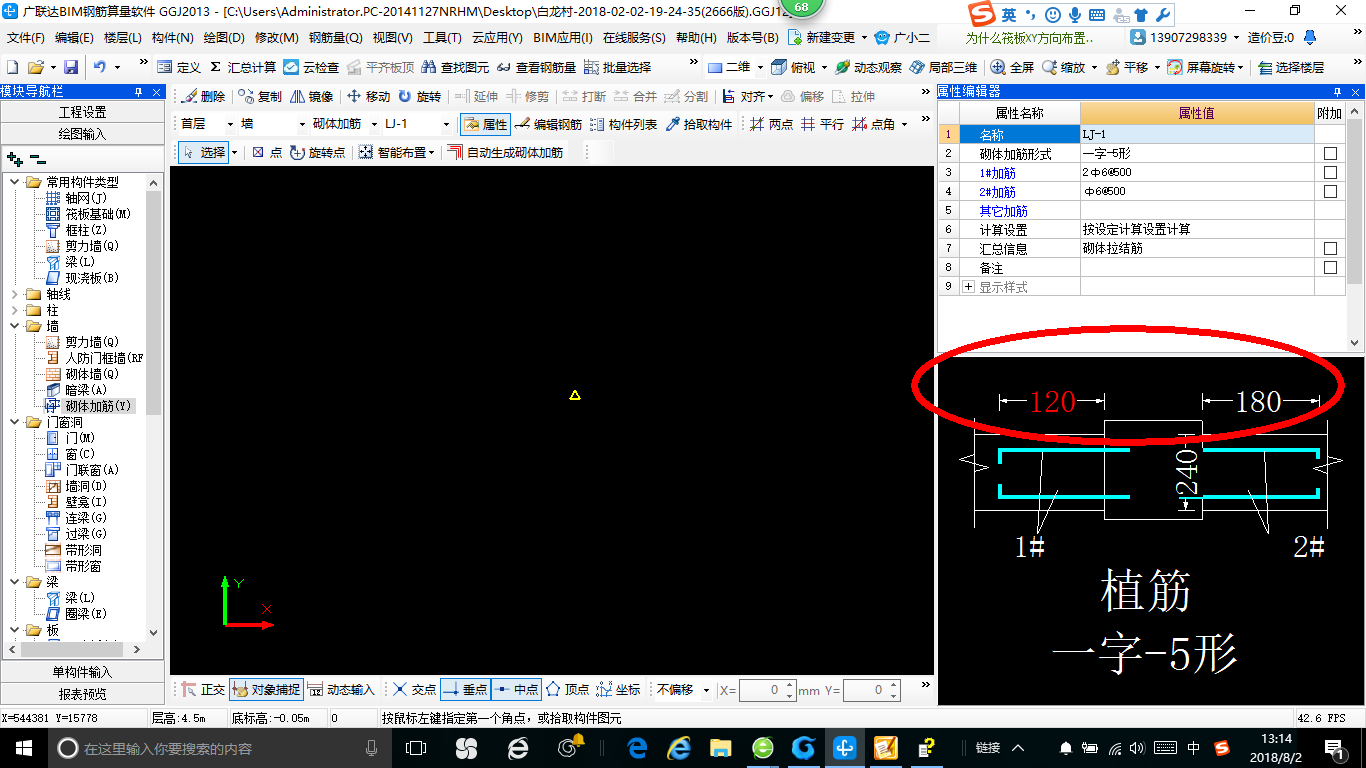The image size is (1366, 768).
Task: Click the 工程设置 button
Action: point(82,112)
